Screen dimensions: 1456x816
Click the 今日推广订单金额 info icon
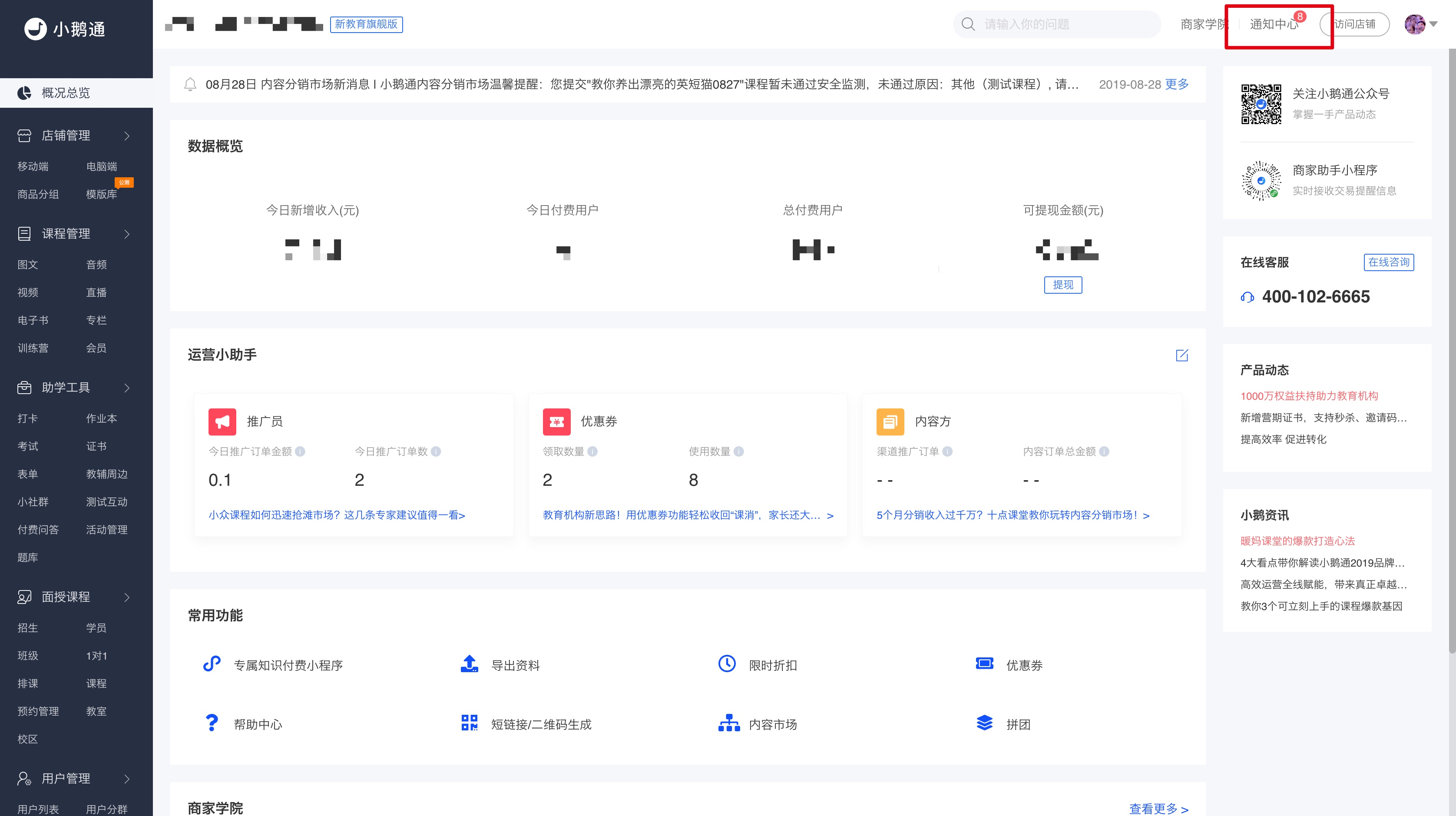(x=300, y=451)
